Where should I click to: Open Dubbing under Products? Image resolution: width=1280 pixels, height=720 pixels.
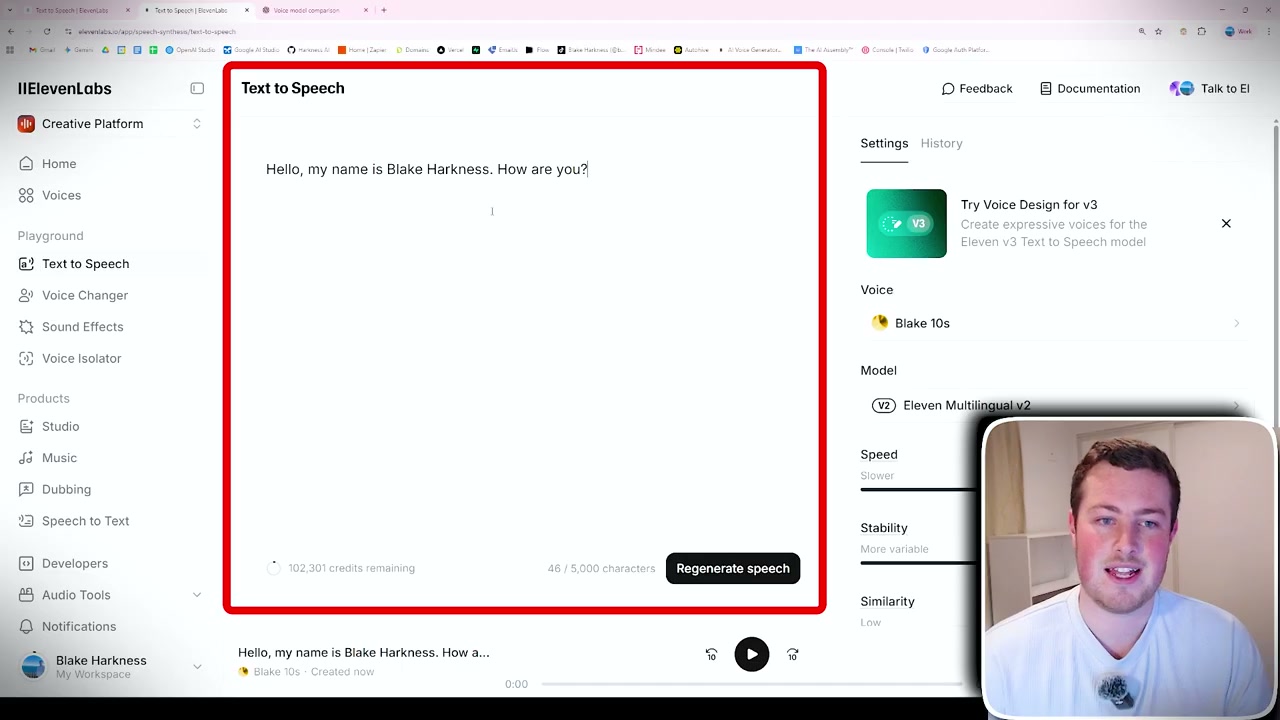click(x=66, y=489)
